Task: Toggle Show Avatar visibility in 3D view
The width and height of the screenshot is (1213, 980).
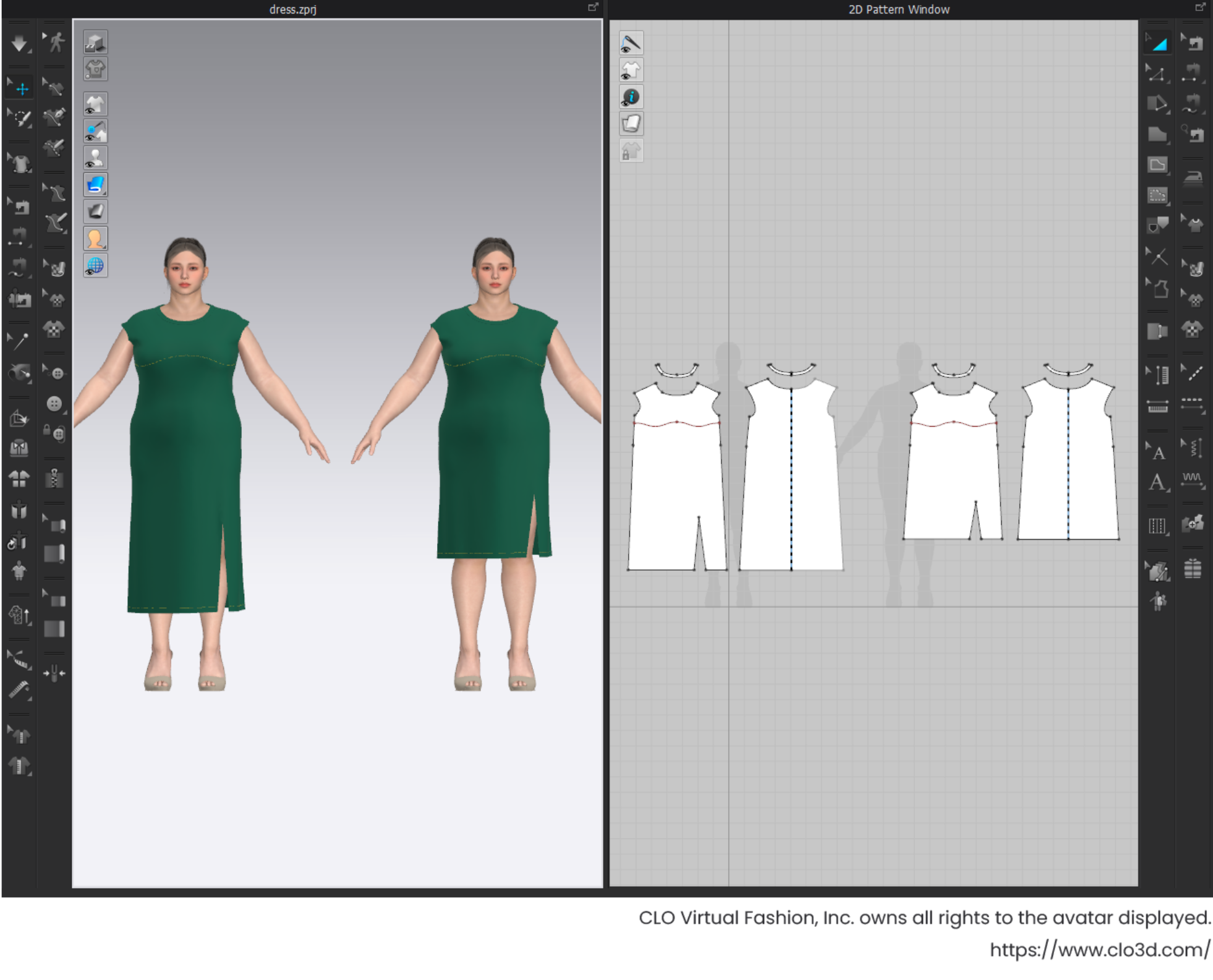Action: pos(95,158)
